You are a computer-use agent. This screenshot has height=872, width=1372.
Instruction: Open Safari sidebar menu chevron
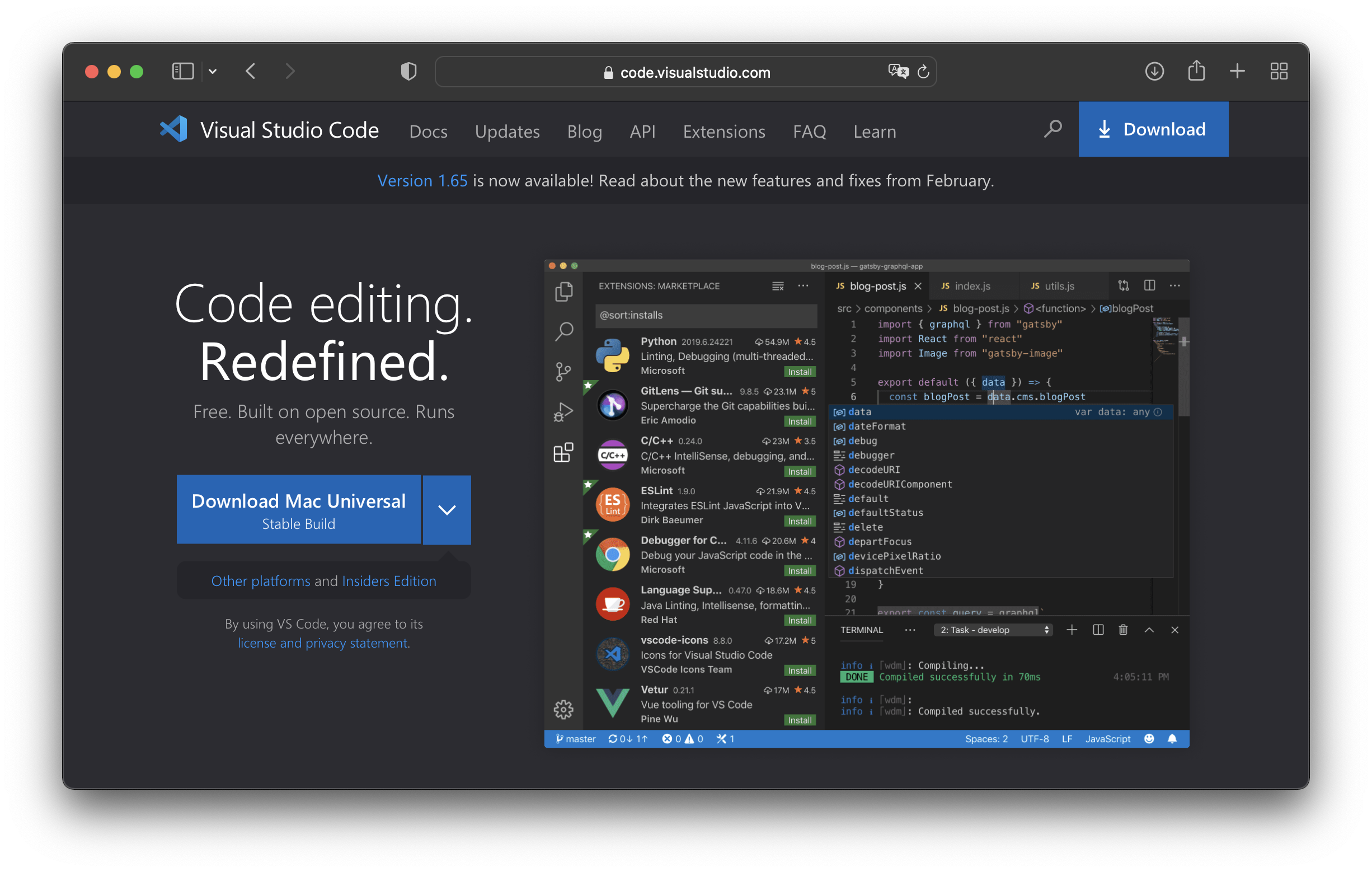pyautogui.click(x=213, y=72)
